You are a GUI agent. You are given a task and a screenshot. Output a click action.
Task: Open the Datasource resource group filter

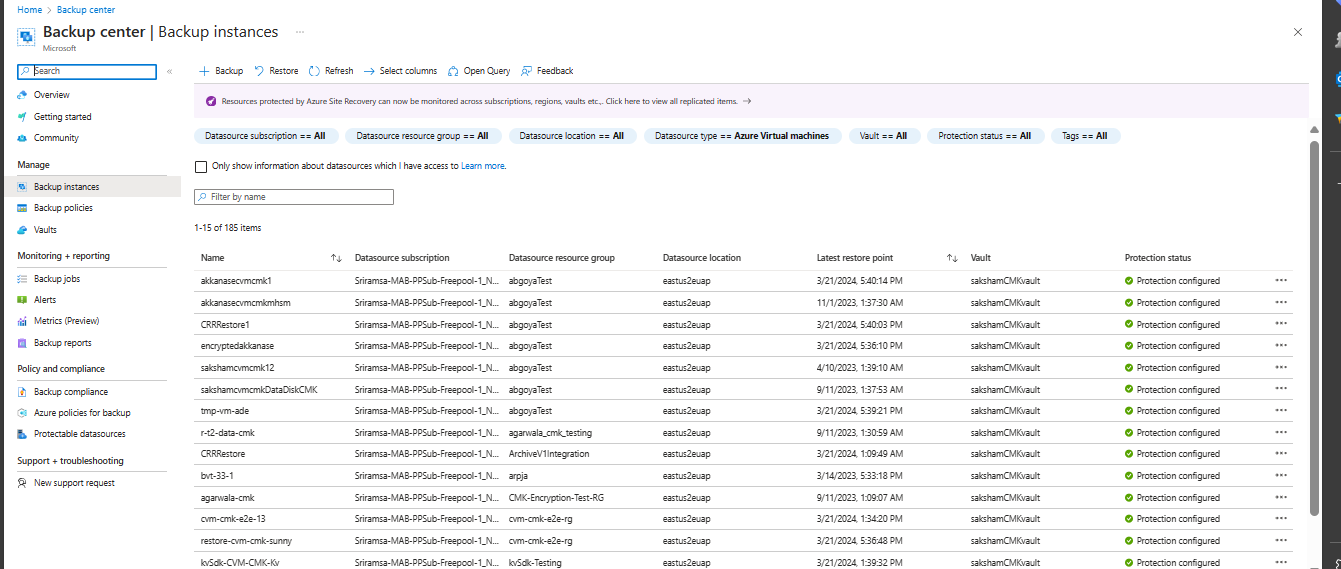pos(422,136)
